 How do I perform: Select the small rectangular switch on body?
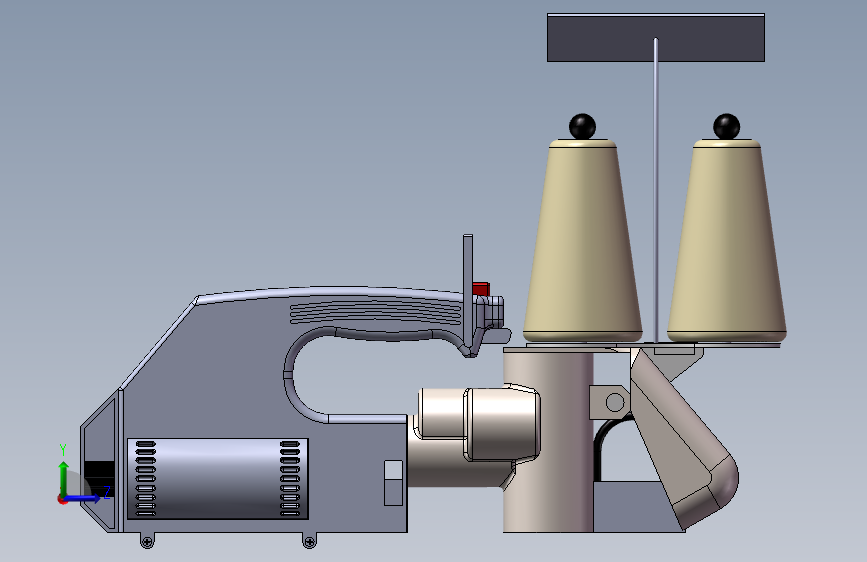tap(393, 482)
